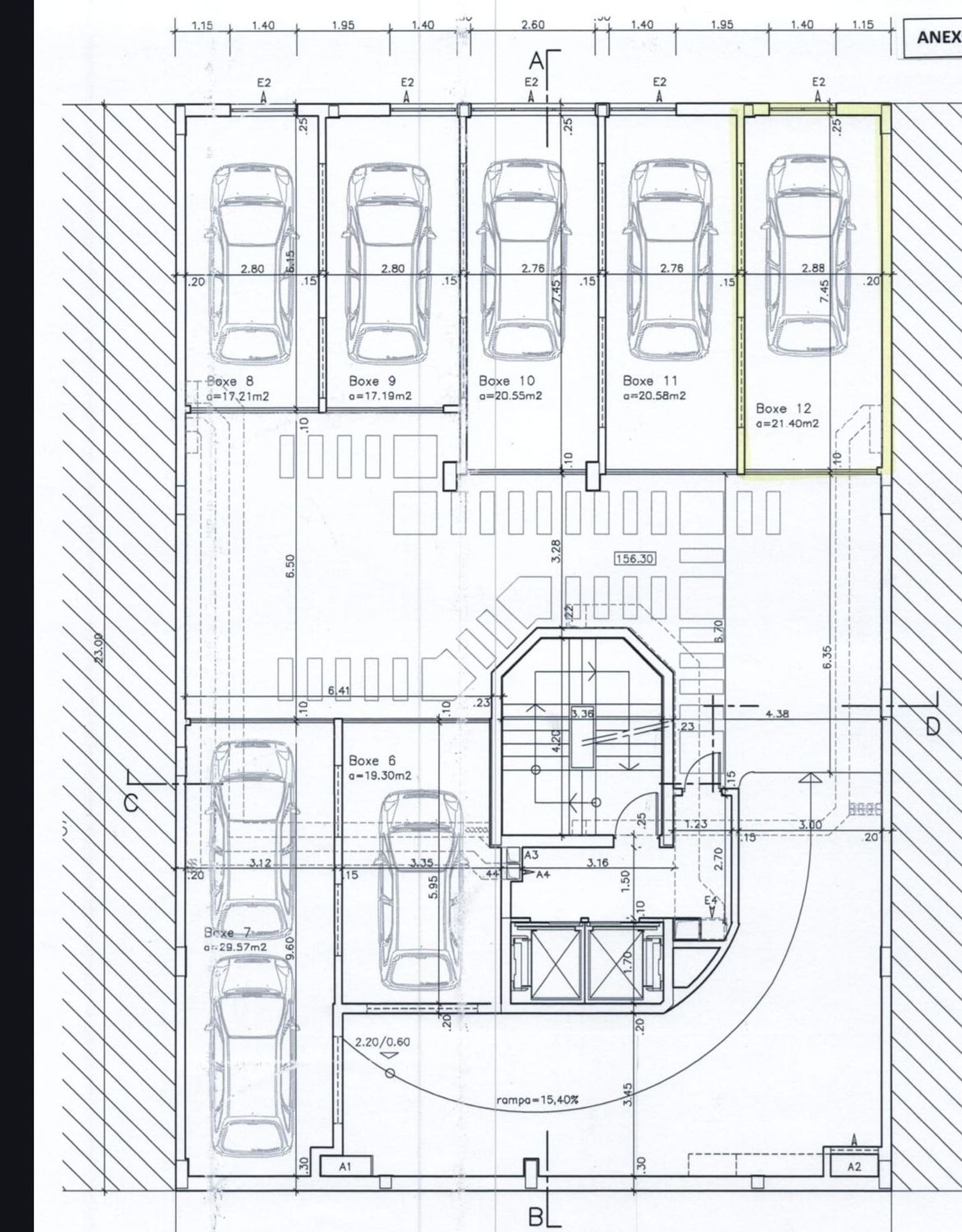Click the 3.28 vertical dimension
This screenshot has height=1232, width=962.
point(556,552)
